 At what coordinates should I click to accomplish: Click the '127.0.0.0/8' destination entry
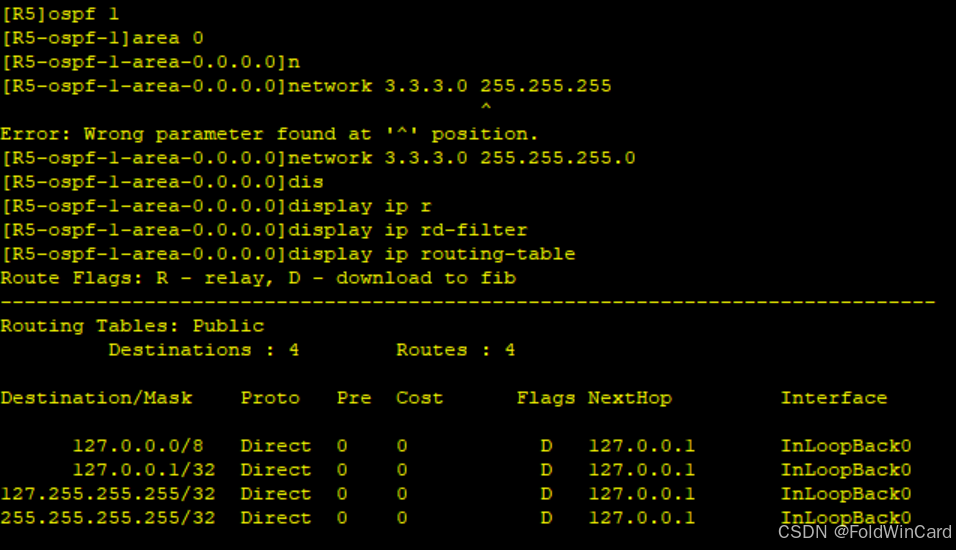coord(138,446)
